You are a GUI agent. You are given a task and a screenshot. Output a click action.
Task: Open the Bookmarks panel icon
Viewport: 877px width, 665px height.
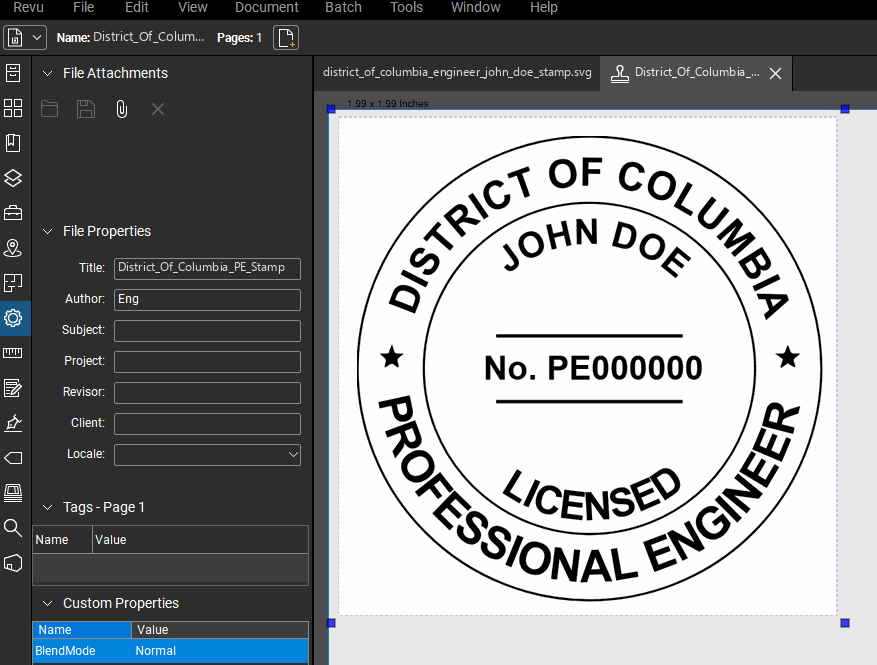13,143
